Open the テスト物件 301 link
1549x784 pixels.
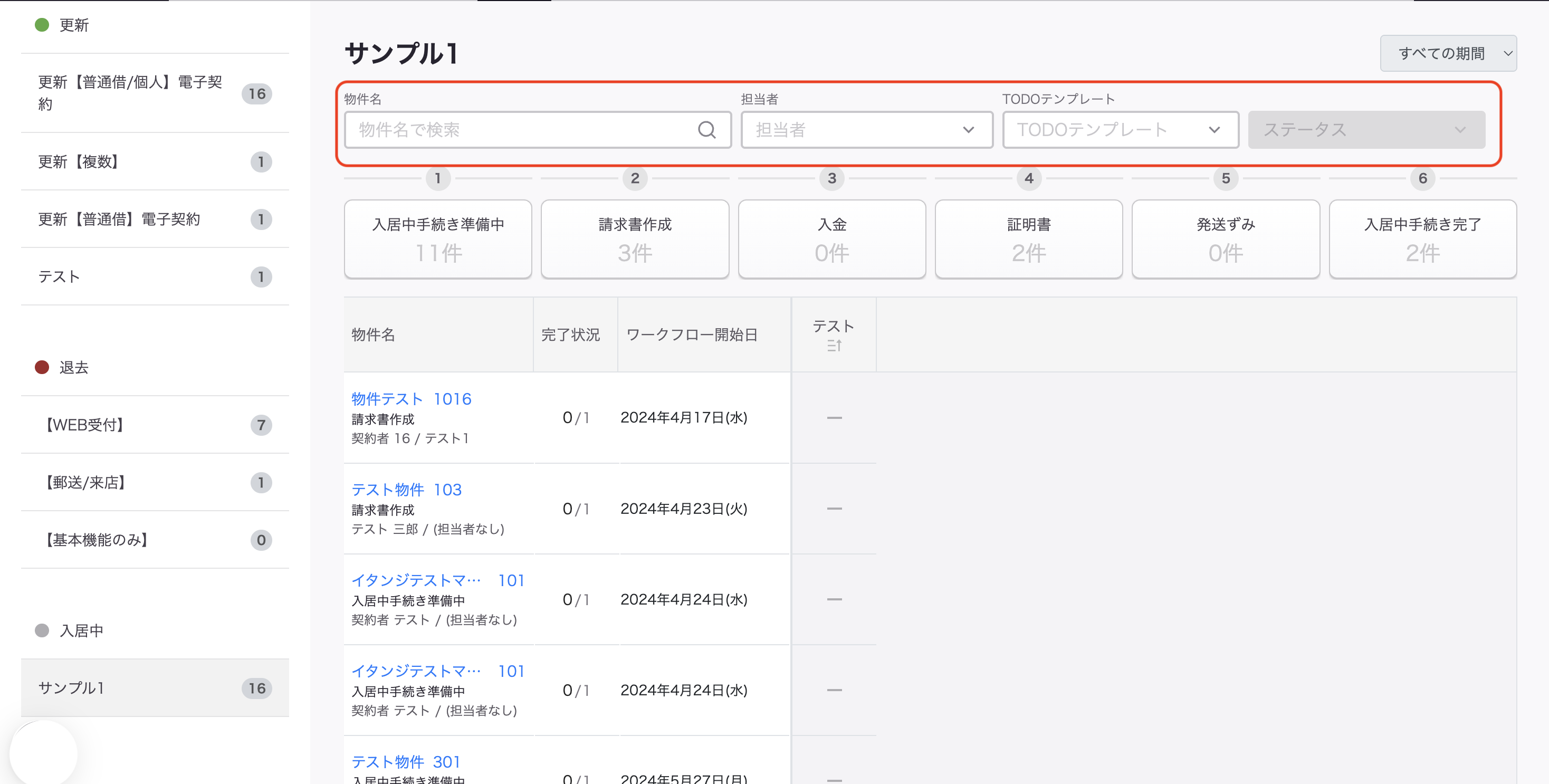coord(406,762)
